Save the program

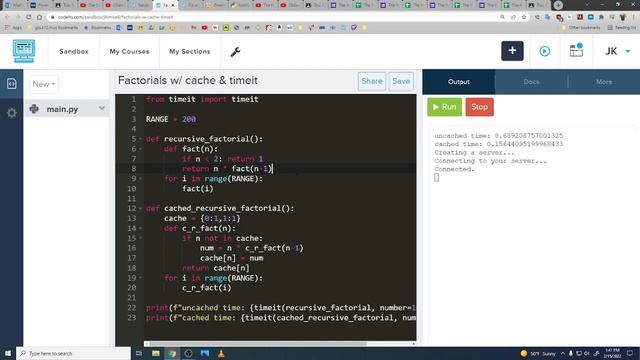(x=401, y=81)
